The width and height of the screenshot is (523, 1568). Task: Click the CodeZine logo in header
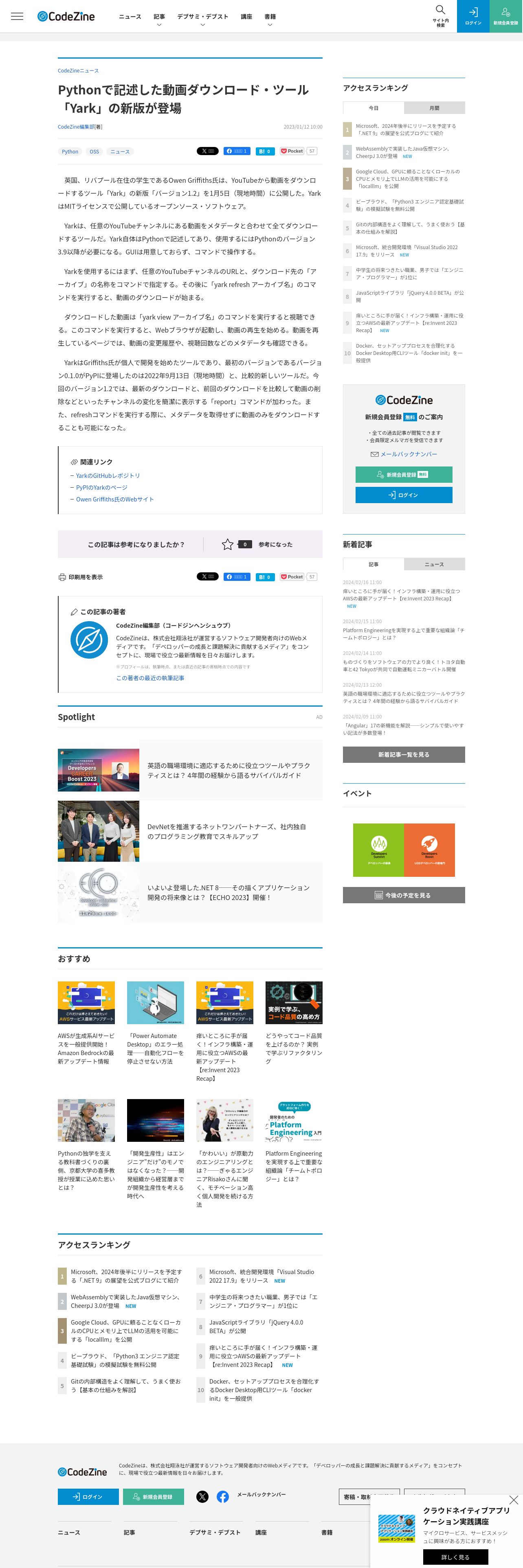66,16
